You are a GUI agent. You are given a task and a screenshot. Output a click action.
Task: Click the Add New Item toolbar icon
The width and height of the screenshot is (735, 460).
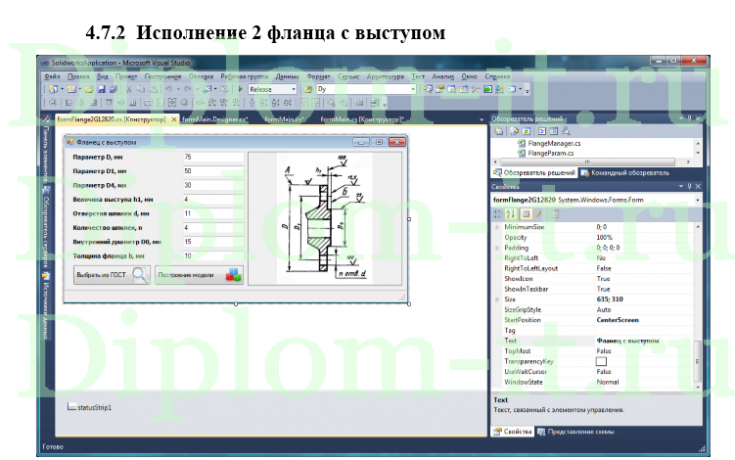point(71,89)
